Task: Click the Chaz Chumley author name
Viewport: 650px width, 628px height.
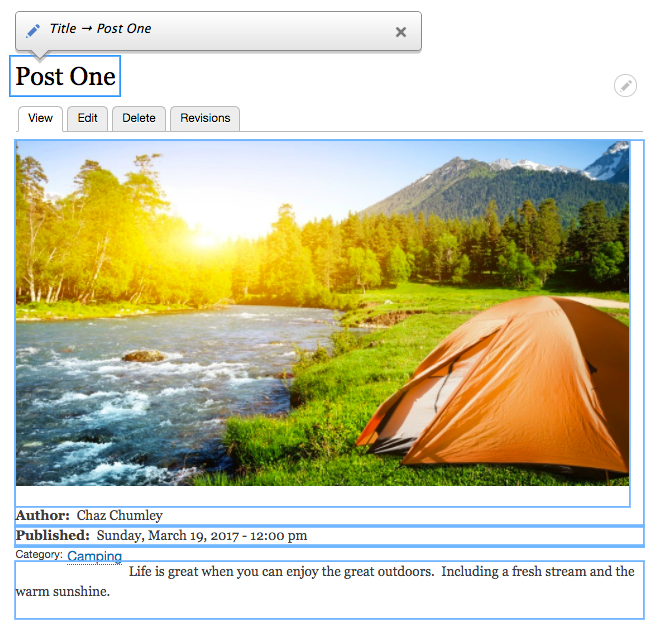Action: [119, 515]
